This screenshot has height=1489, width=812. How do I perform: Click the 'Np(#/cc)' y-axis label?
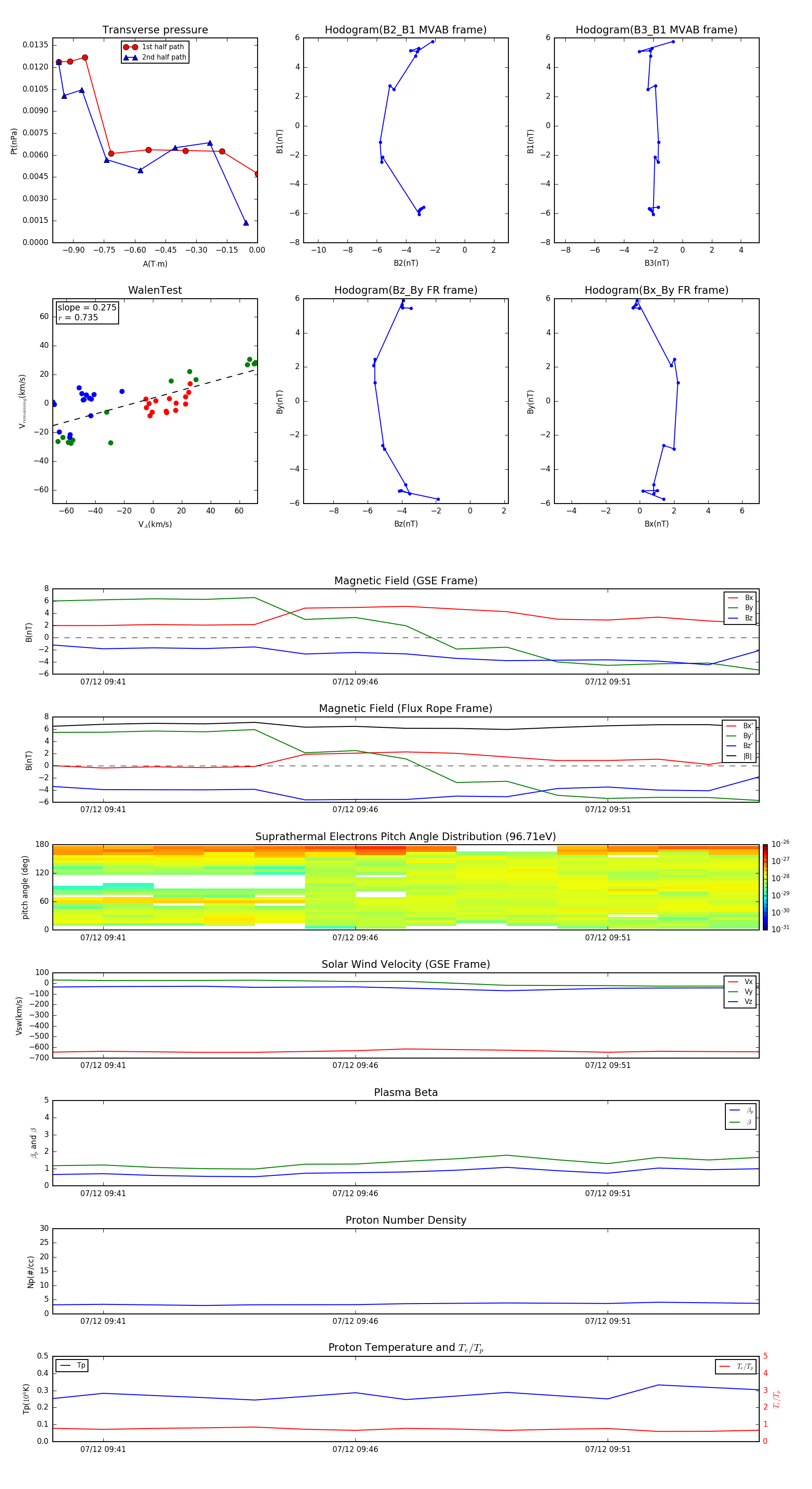pos(31,1272)
